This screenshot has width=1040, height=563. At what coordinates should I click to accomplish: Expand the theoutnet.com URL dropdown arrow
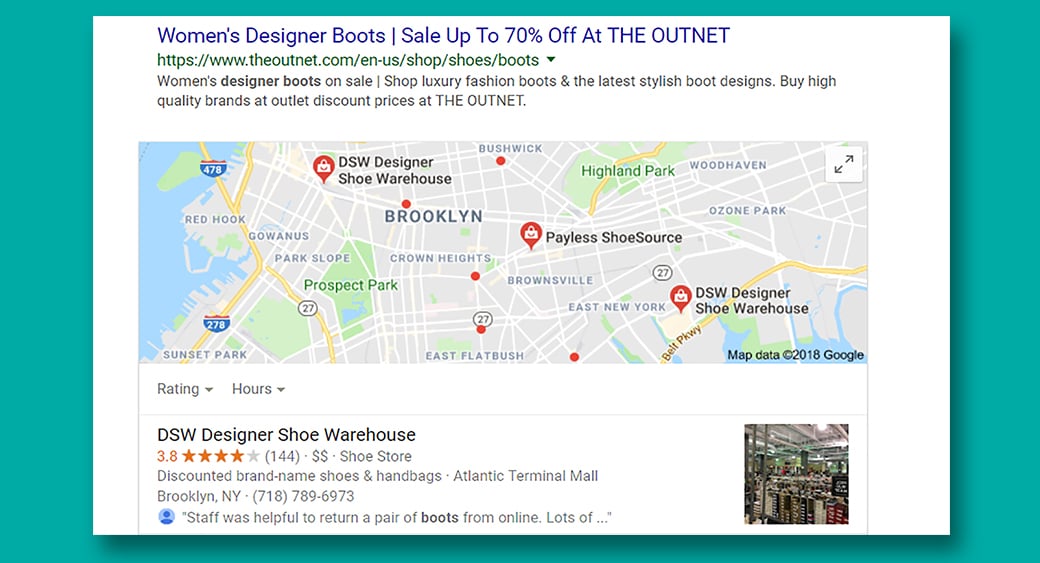(551, 60)
